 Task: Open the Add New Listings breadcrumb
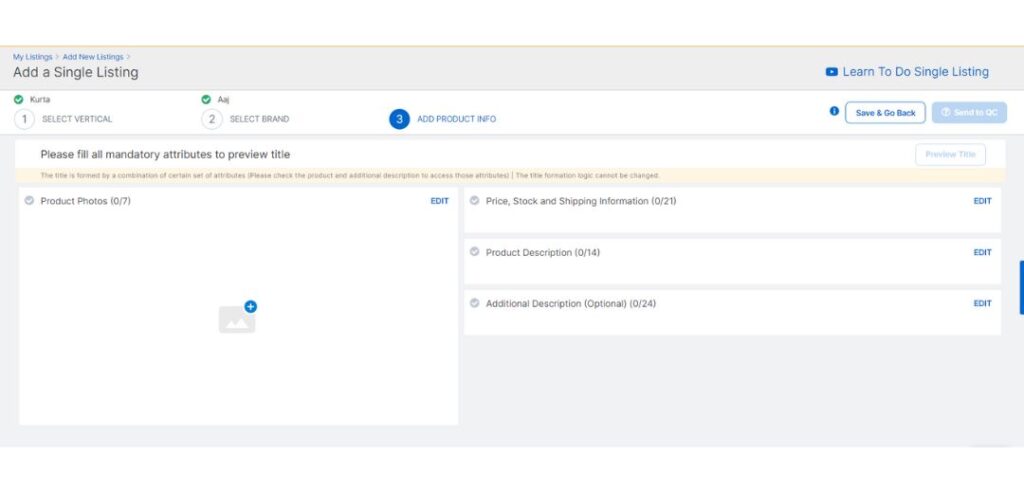[93, 57]
